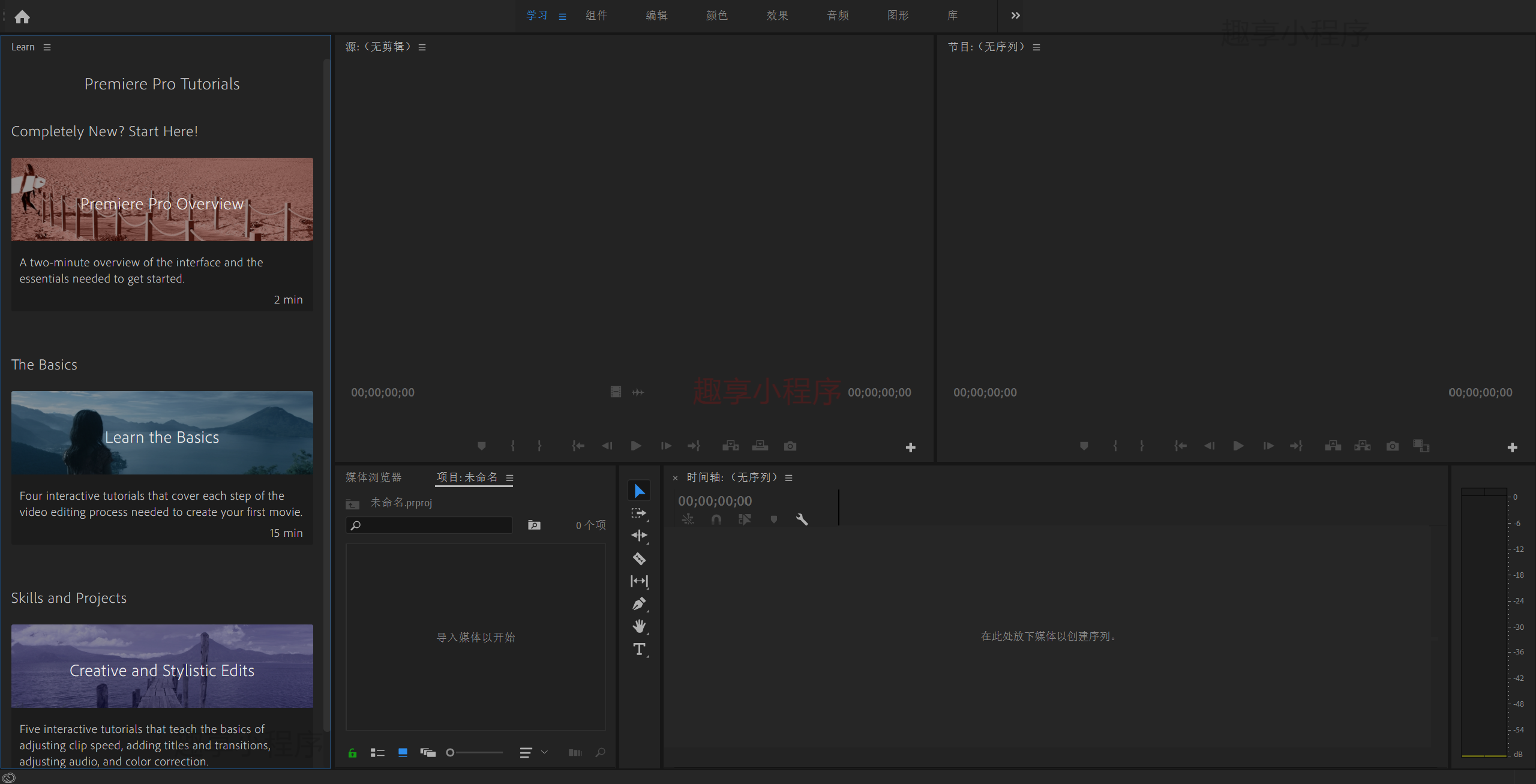Toggle snap to timeline in sequence panel

717,518
